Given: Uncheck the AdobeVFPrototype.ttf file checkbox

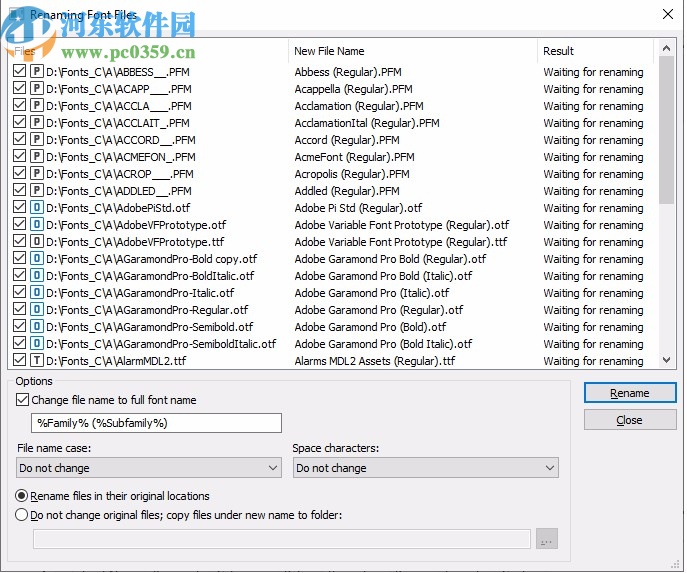Looking at the screenshot, I should point(19,241).
